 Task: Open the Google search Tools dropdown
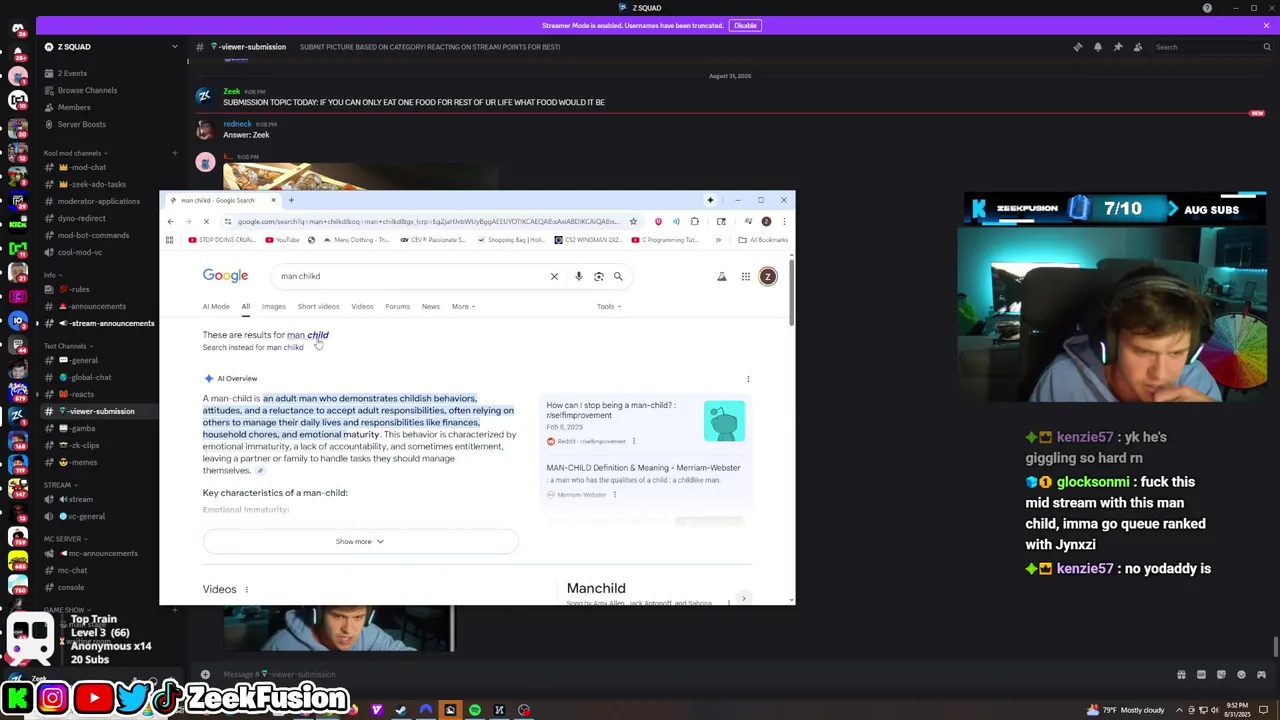point(609,307)
